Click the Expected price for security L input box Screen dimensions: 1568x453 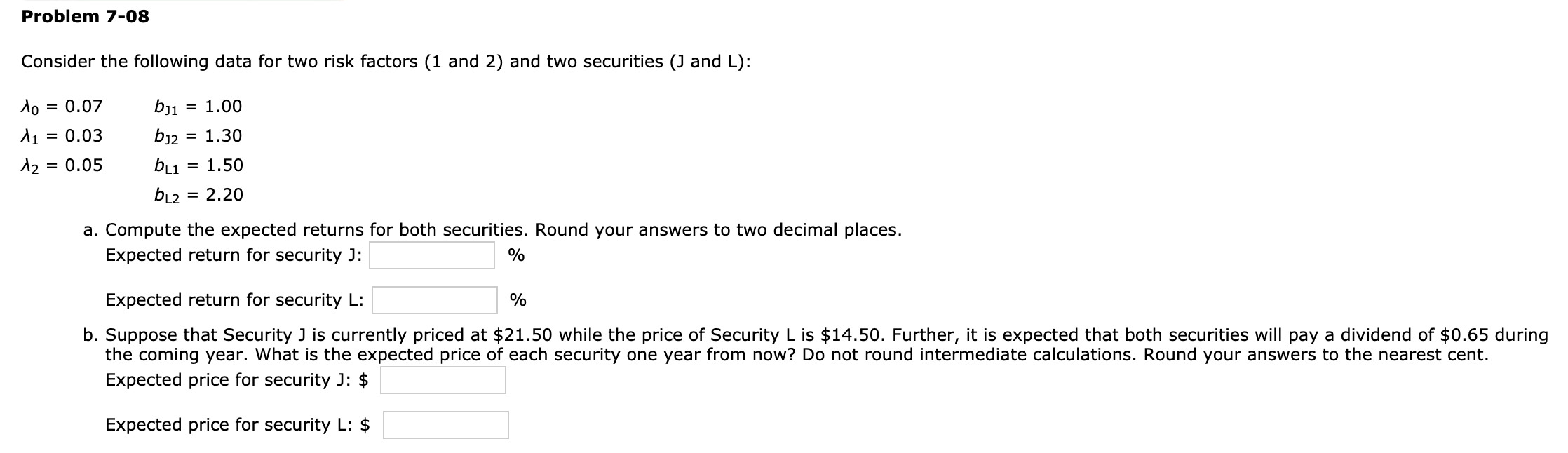pyautogui.click(x=447, y=424)
